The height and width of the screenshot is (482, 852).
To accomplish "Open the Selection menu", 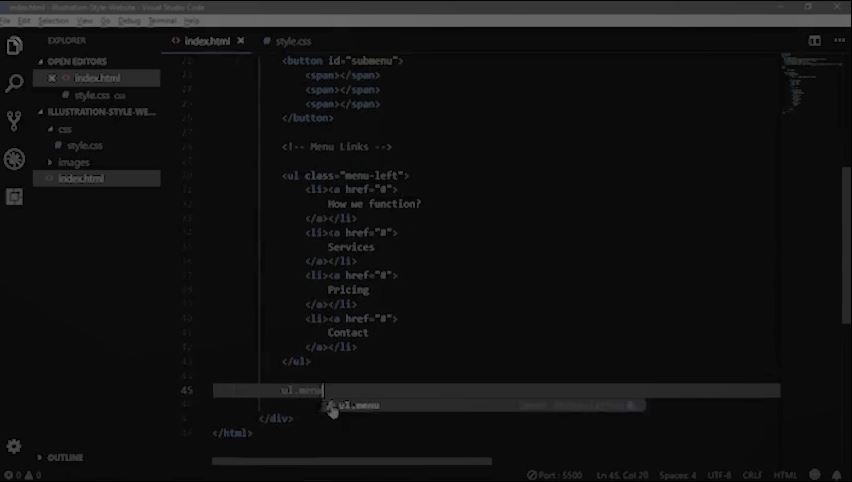I will click(53, 20).
